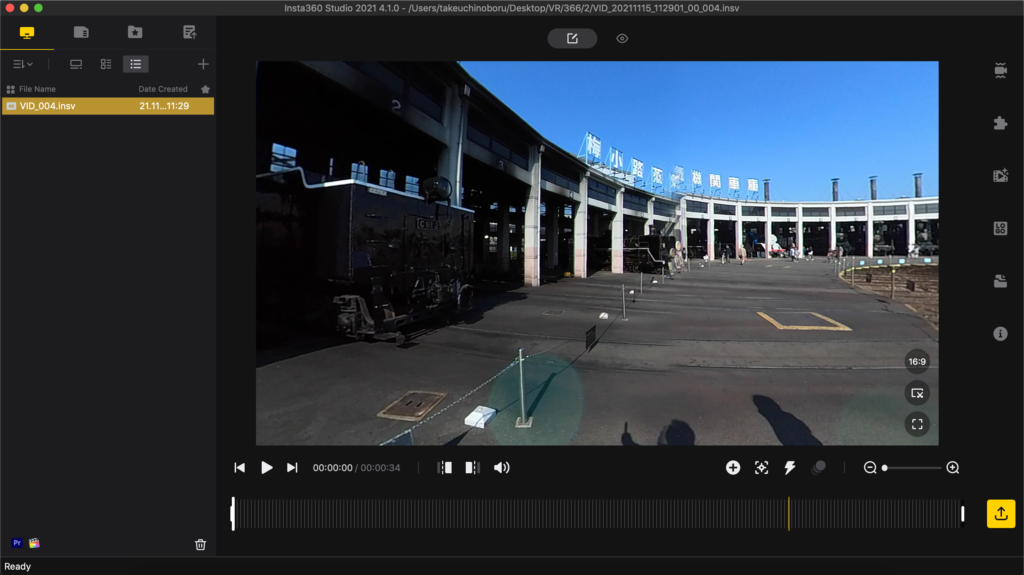The height and width of the screenshot is (575, 1024).
Task: Click the timeline zoom-in magnifier
Action: (x=952, y=467)
